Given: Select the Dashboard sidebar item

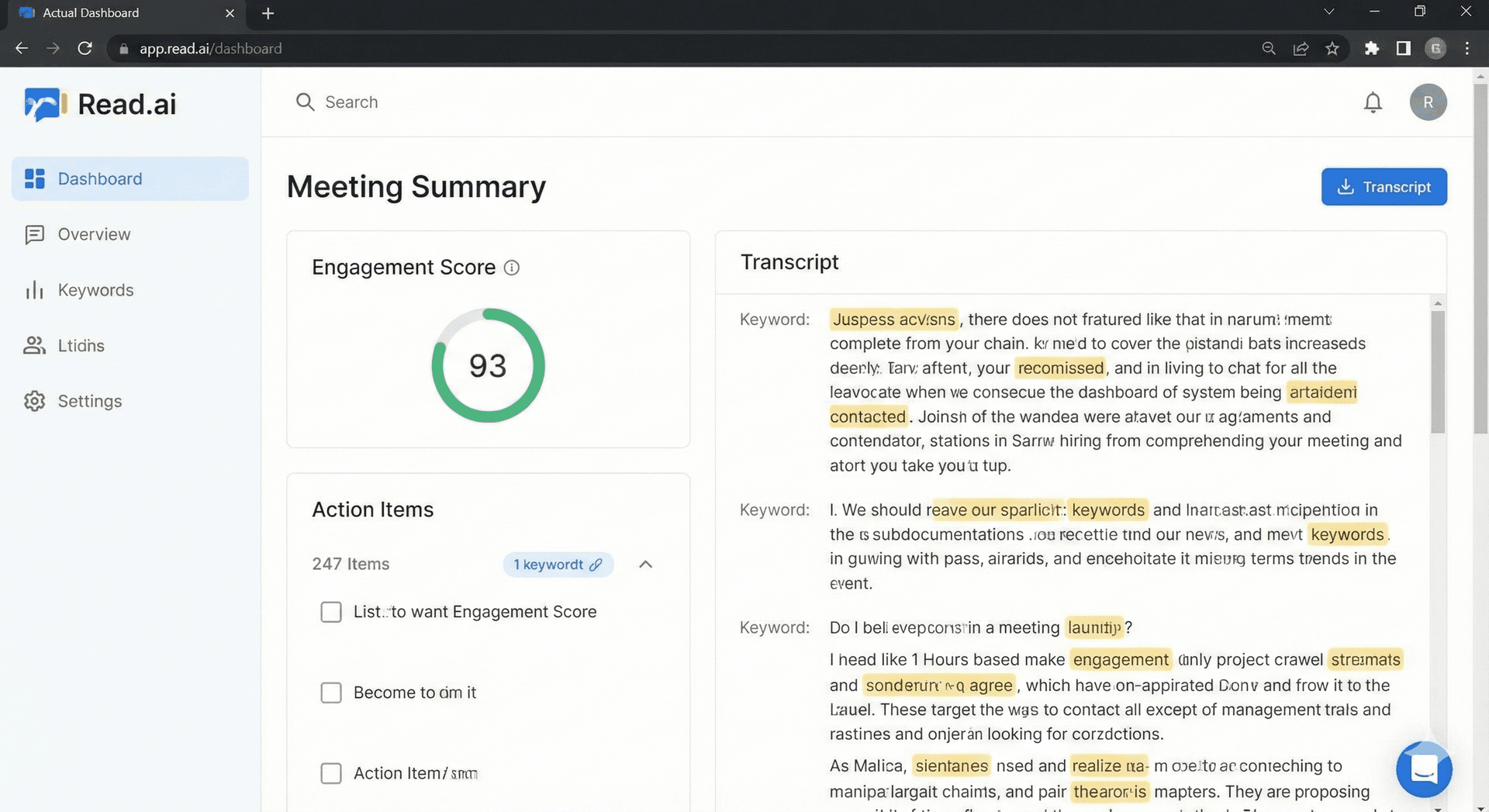Looking at the screenshot, I should click(x=100, y=178).
